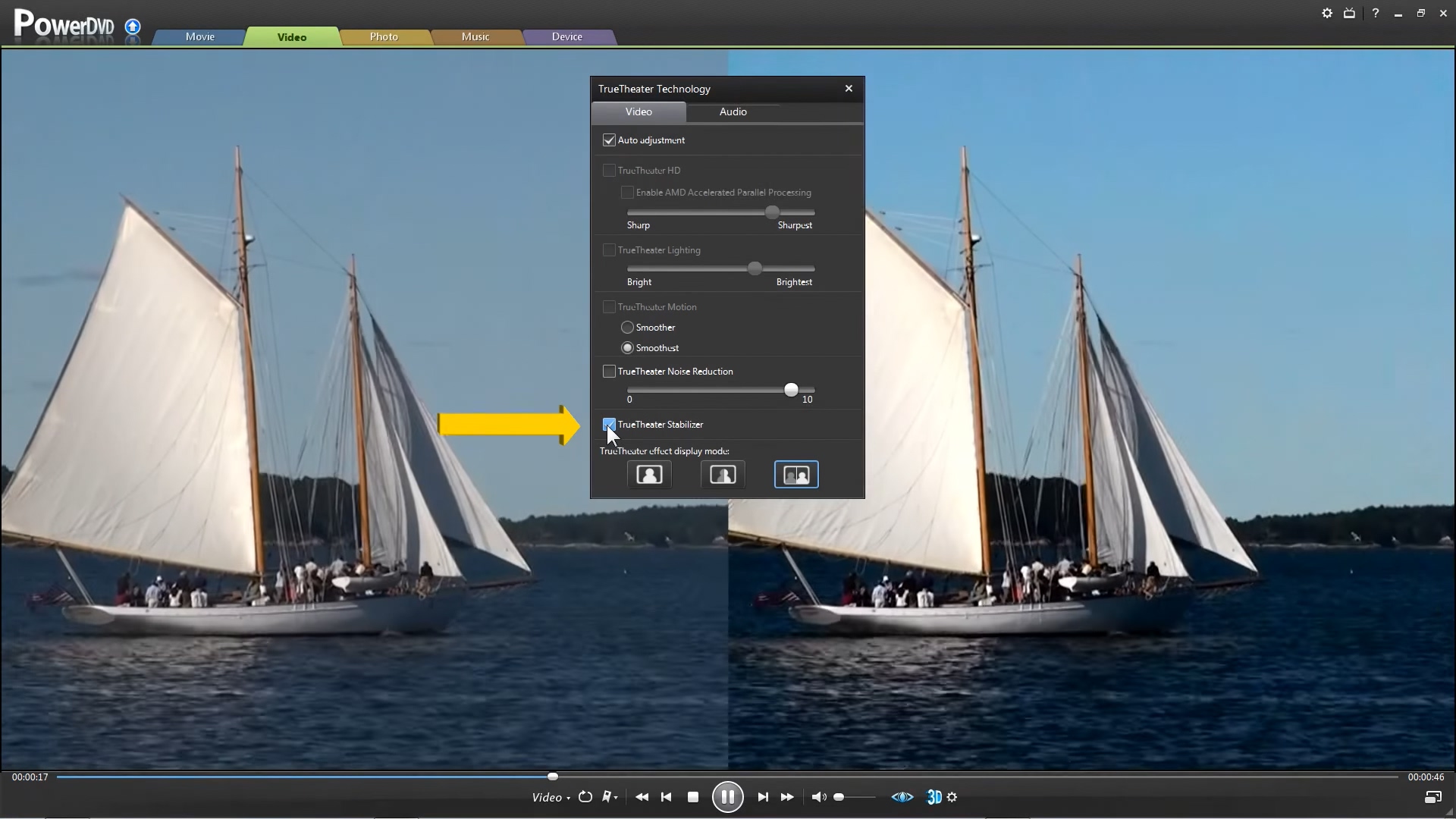The height and width of the screenshot is (819, 1456).
Task: Toggle TrueTheater Motion checkbox
Action: (x=609, y=307)
